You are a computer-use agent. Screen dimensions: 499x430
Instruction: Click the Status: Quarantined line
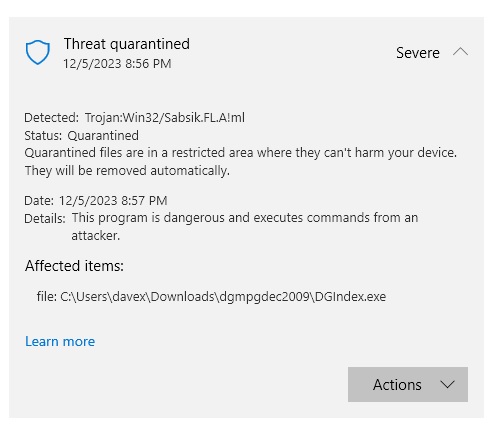81,136
